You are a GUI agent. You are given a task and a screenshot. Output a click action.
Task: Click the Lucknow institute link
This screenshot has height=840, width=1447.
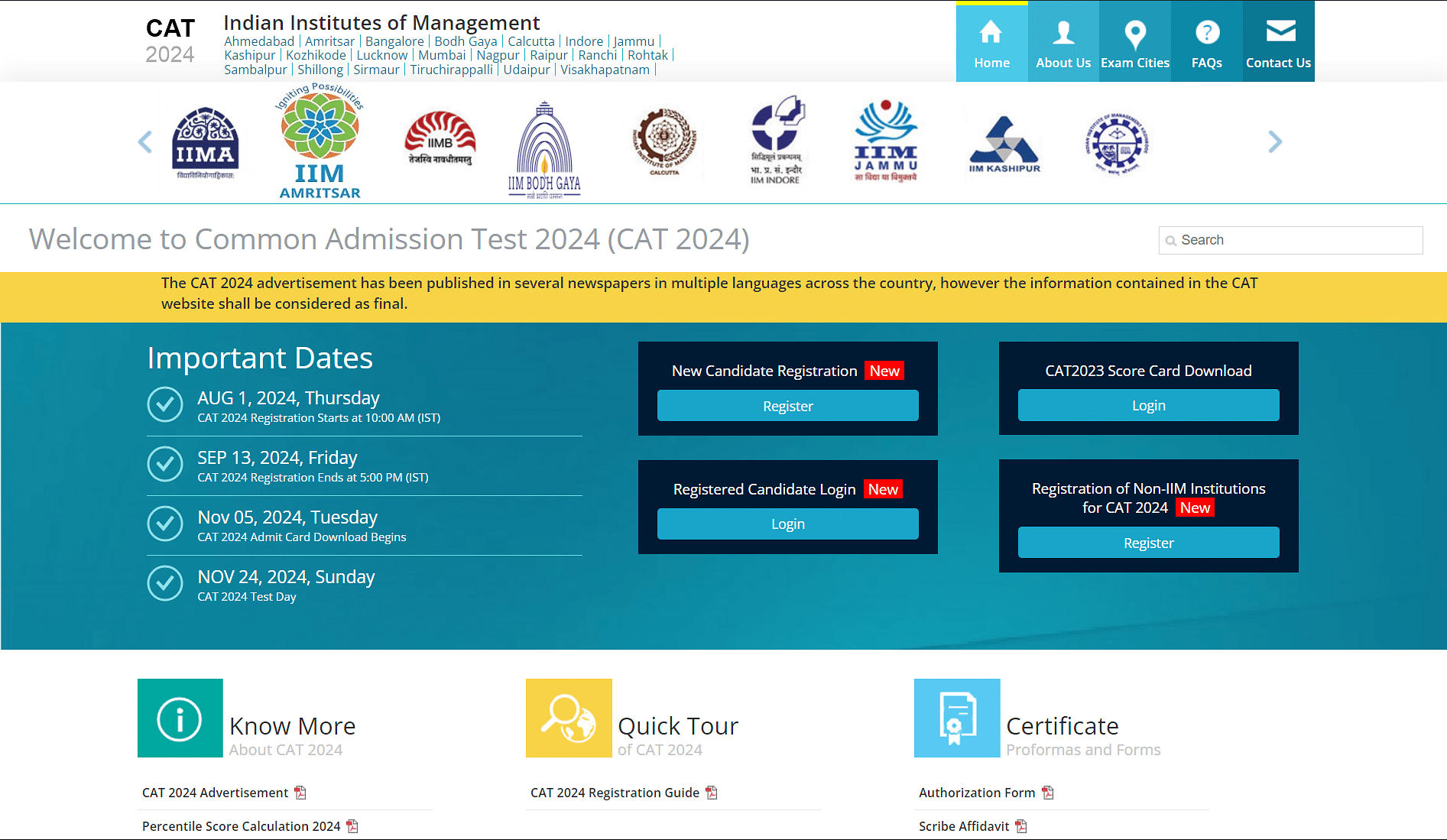[x=382, y=55]
